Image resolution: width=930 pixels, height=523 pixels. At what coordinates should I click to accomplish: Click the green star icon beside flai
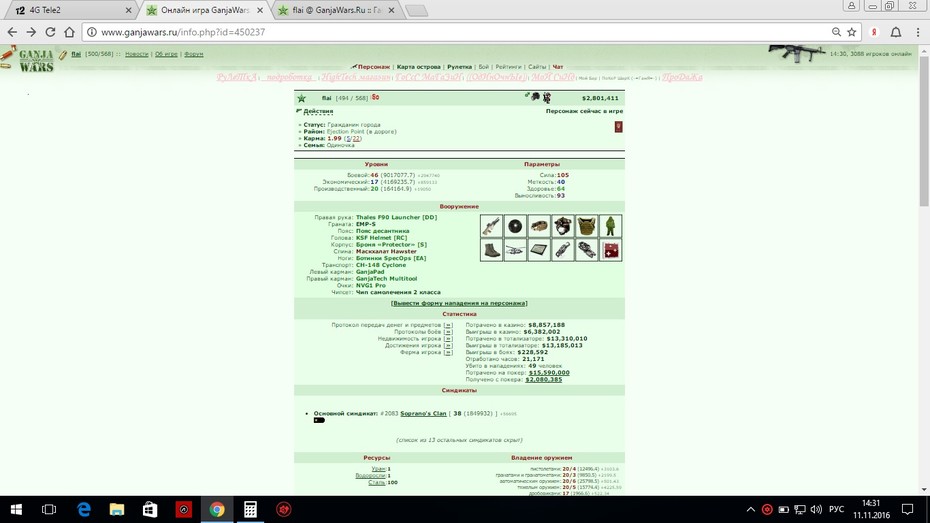(x=301, y=98)
